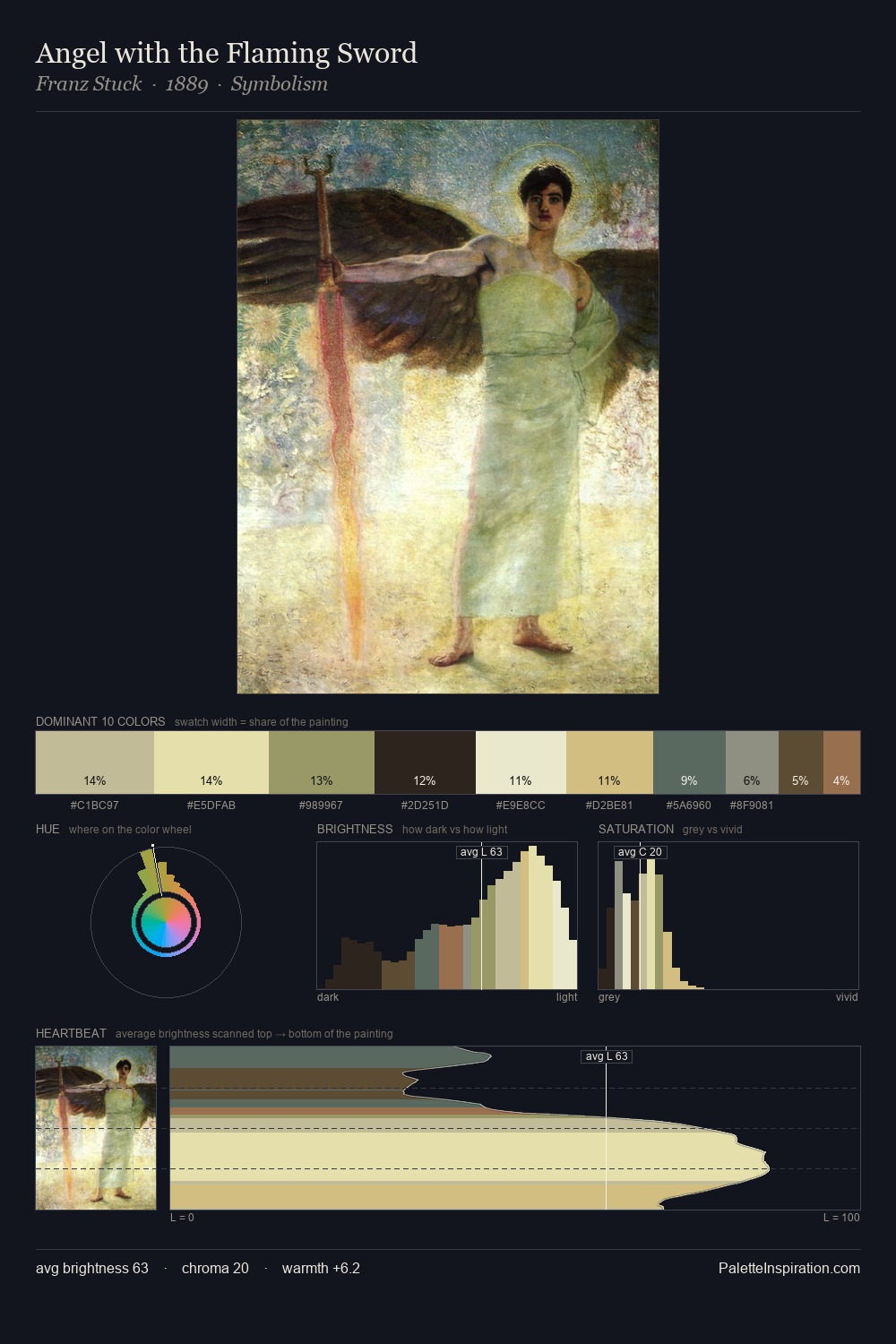Click the 'L = 0' axis label
The height and width of the screenshot is (1344, 896).
[182, 1217]
